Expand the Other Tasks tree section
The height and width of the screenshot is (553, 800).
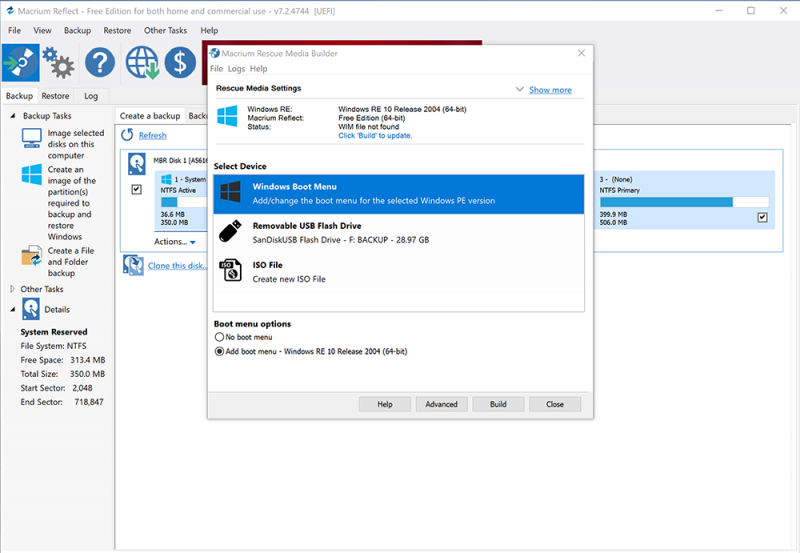tap(14, 289)
